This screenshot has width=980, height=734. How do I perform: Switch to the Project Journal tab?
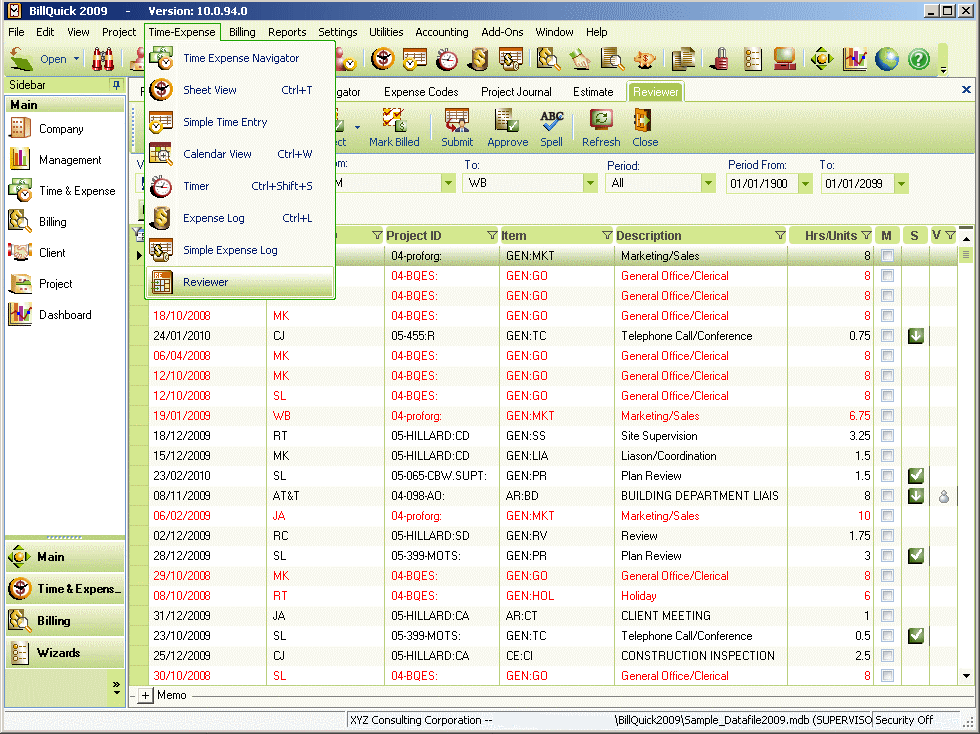tap(516, 92)
